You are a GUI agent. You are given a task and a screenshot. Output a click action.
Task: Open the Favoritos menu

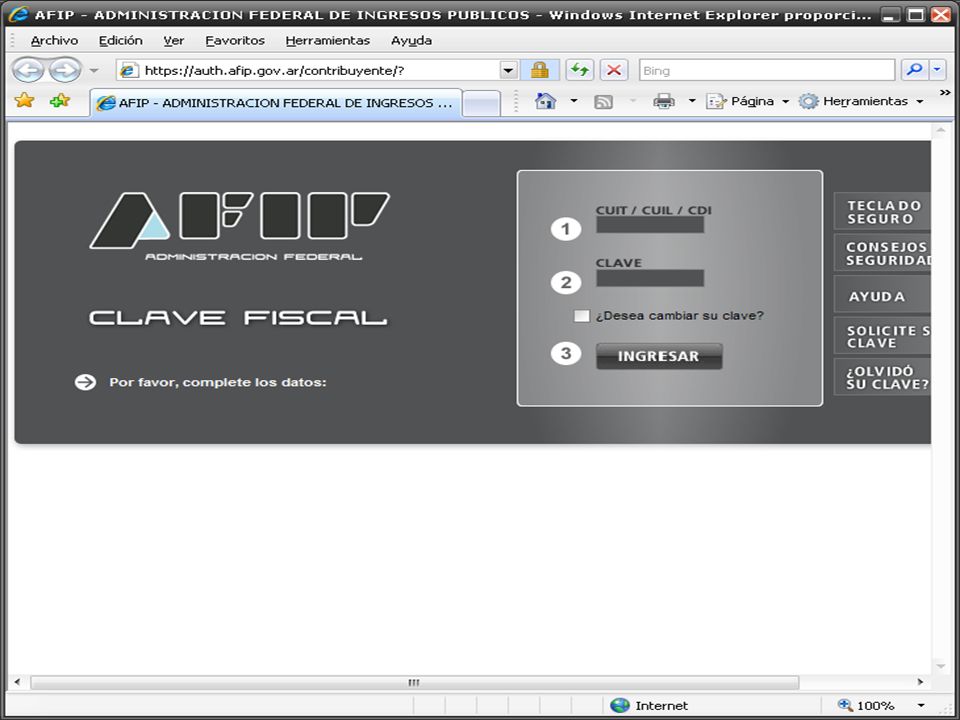click(x=235, y=40)
